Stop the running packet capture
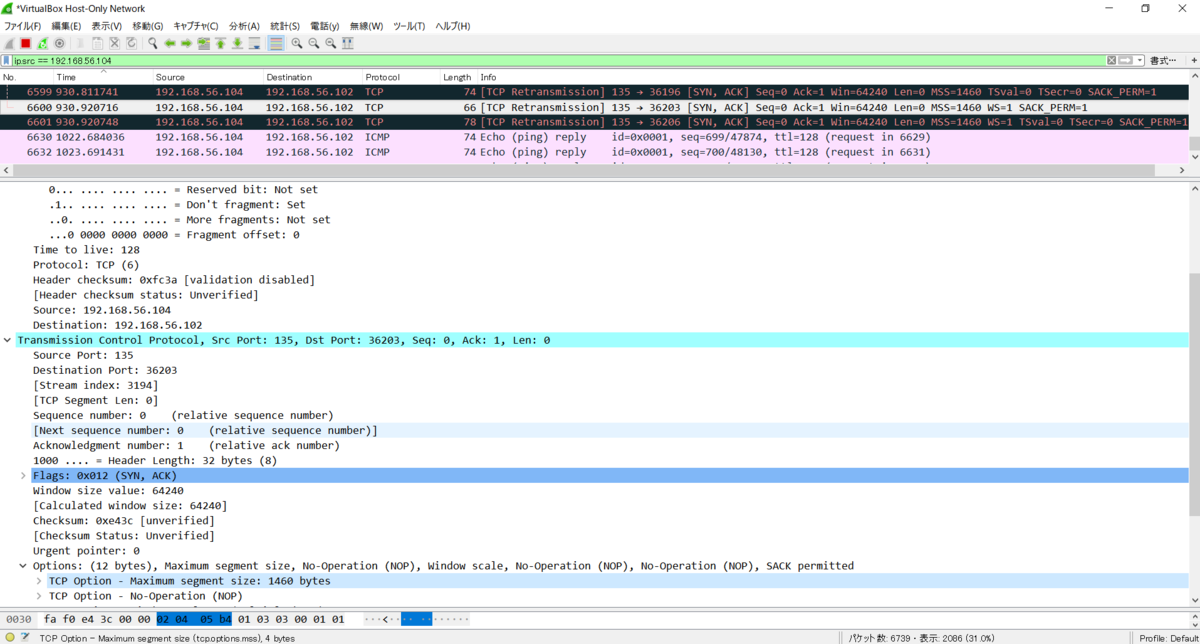This screenshot has width=1200, height=644. click(26, 44)
